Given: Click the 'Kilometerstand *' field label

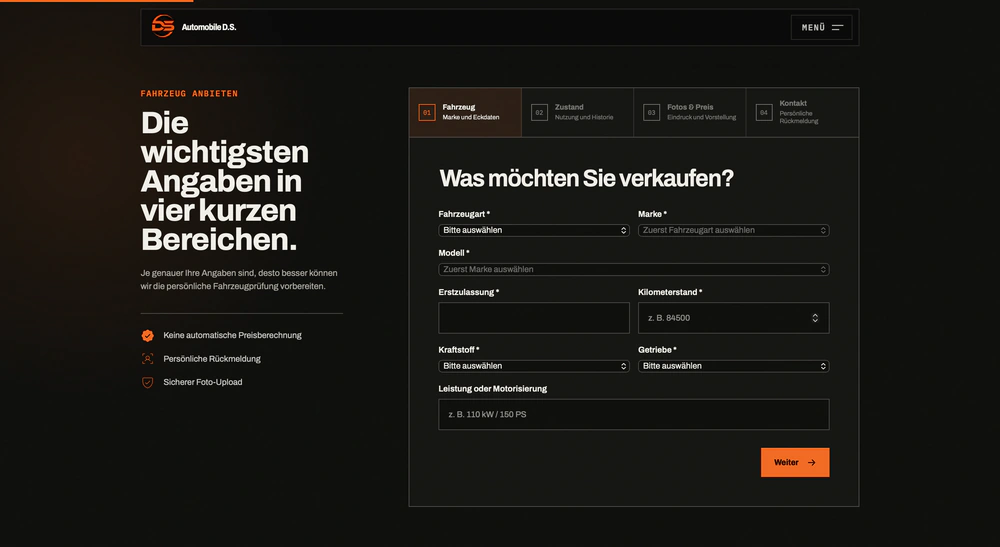Looking at the screenshot, I should point(670,292).
